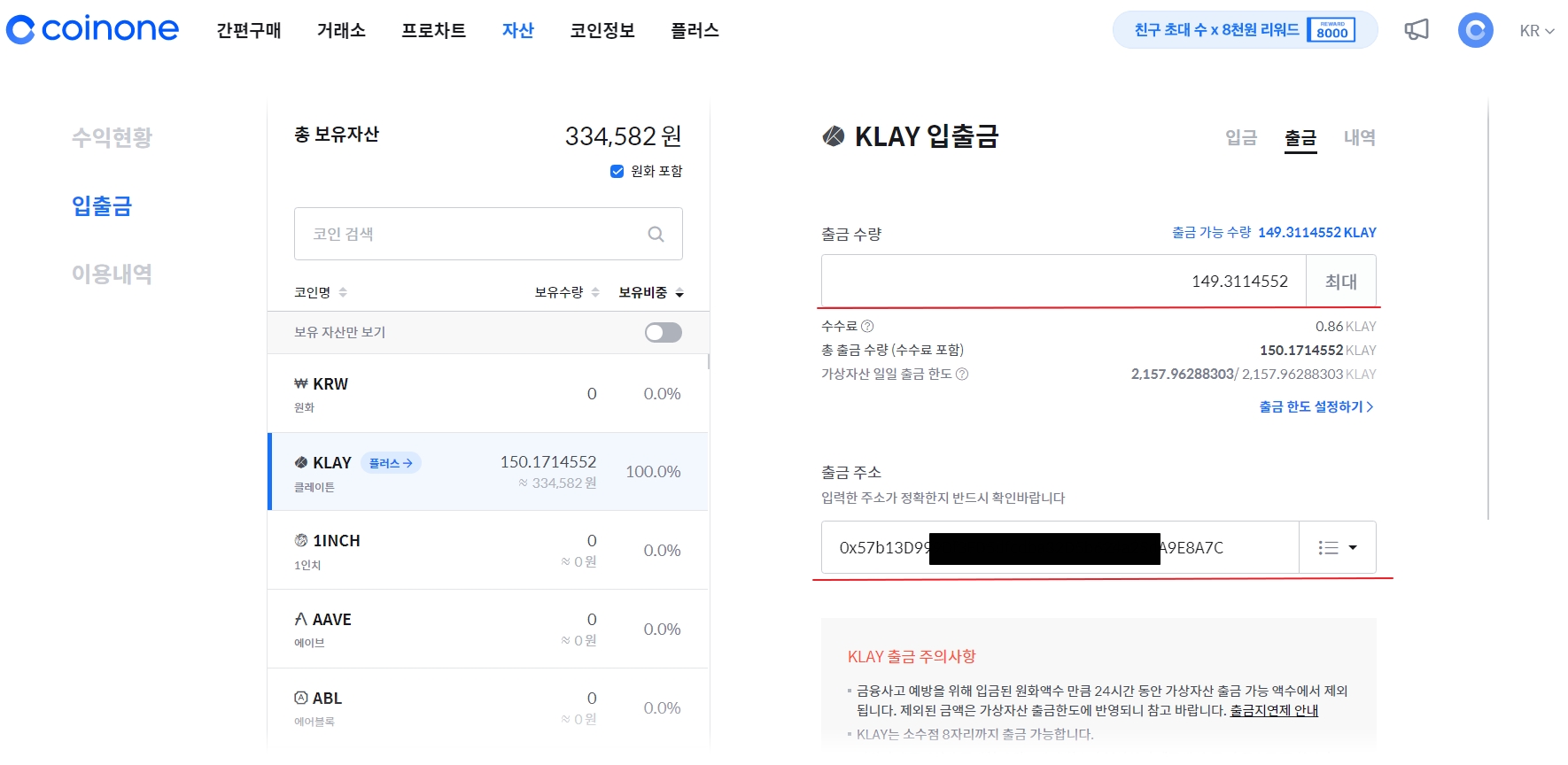This screenshot has height=765, width=1568.
Task: Click the 친구 초대 리워드 banner
Action: coord(1245,30)
